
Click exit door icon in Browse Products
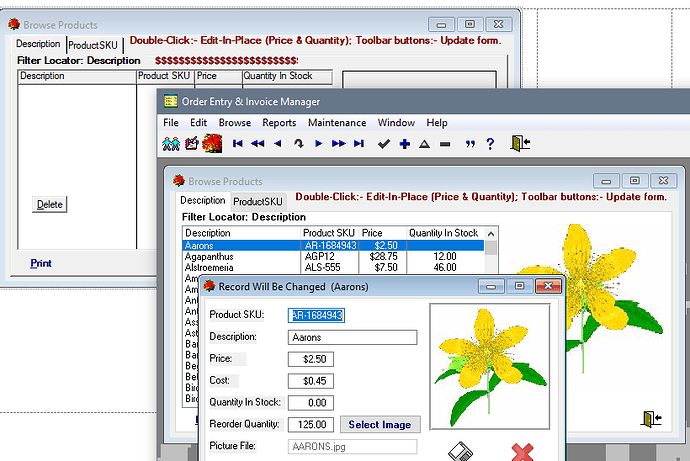click(651, 418)
